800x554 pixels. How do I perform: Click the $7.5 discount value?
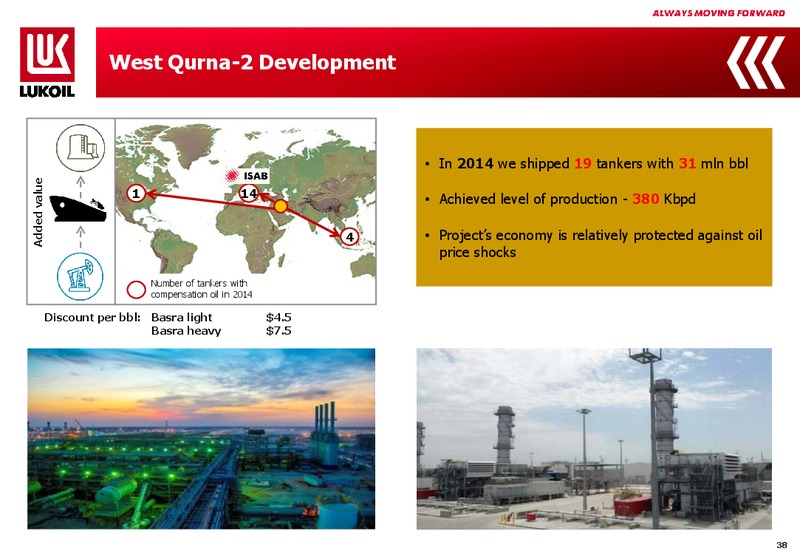coord(279,331)
